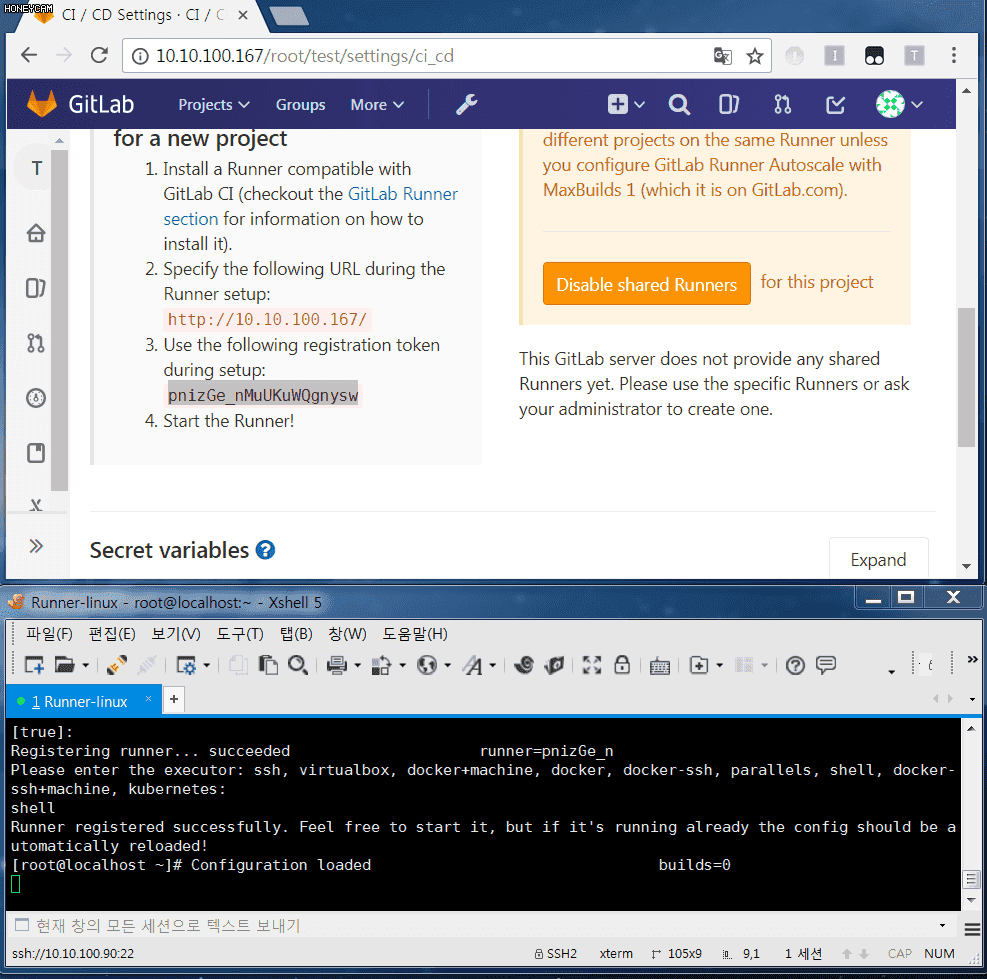The height and width of the screenshot is (979, 987).
Task: Click the chat feedback icon in Xshell toolbar
Action: tap(826, 664)
